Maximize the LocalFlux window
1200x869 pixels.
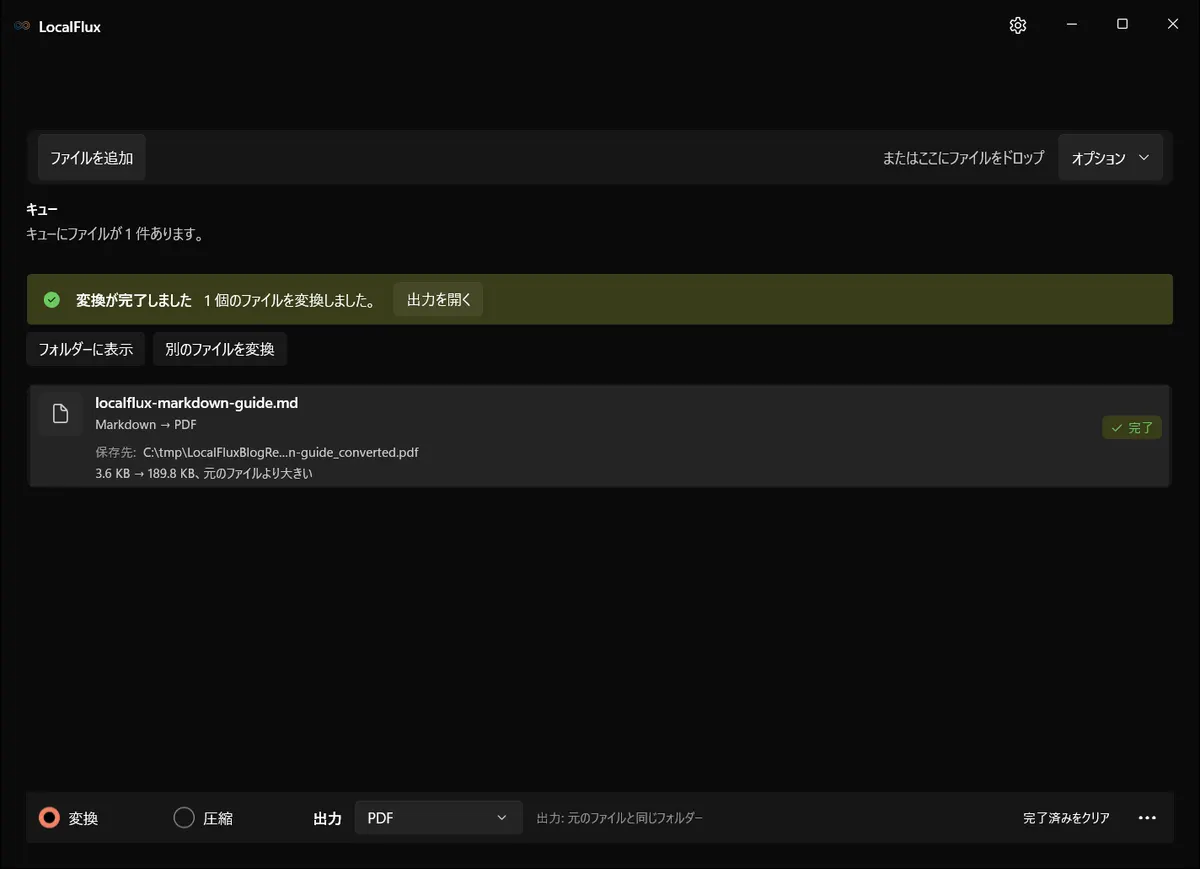[x=1122, y=25]
